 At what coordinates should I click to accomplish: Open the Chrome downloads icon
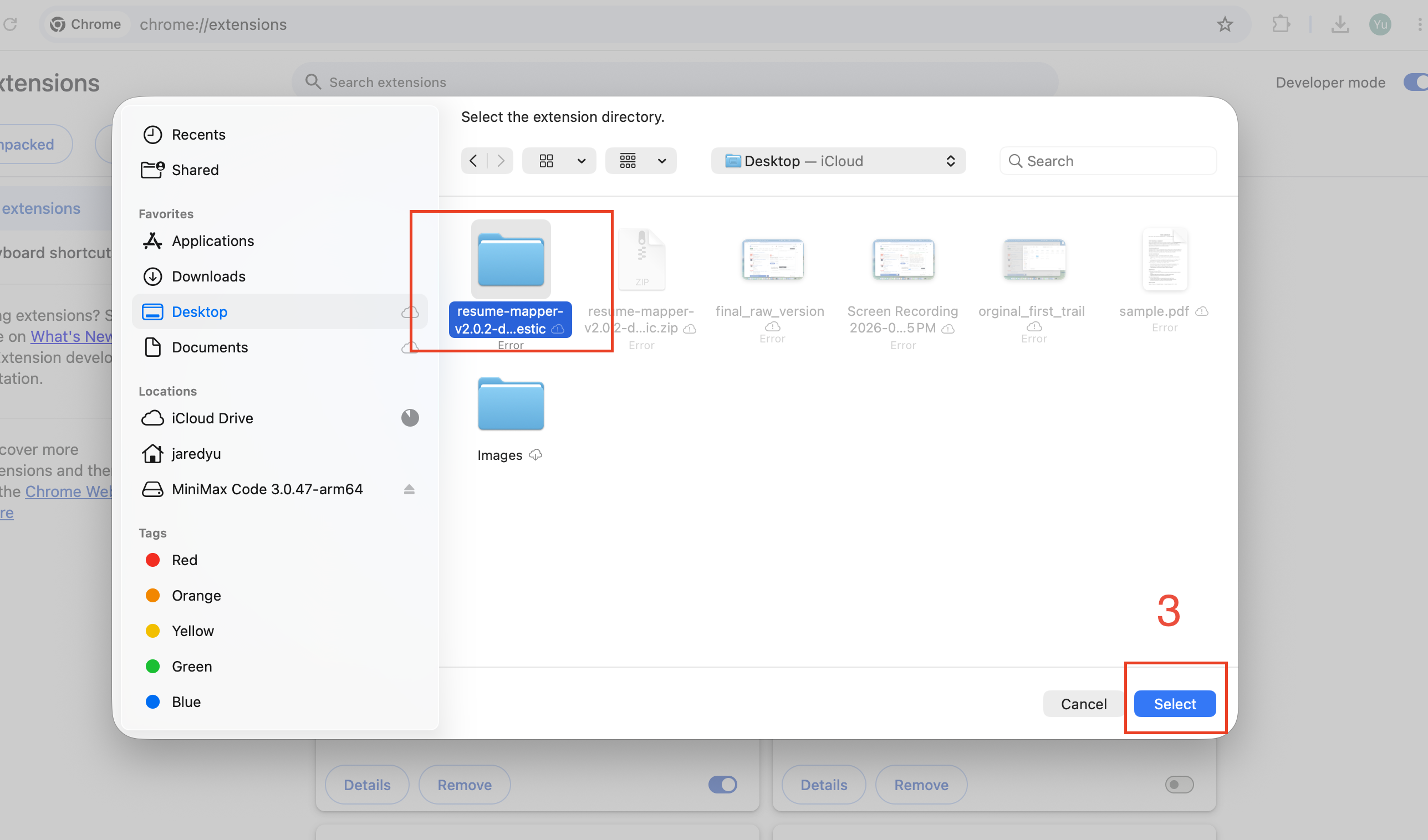pos(1340,24)
